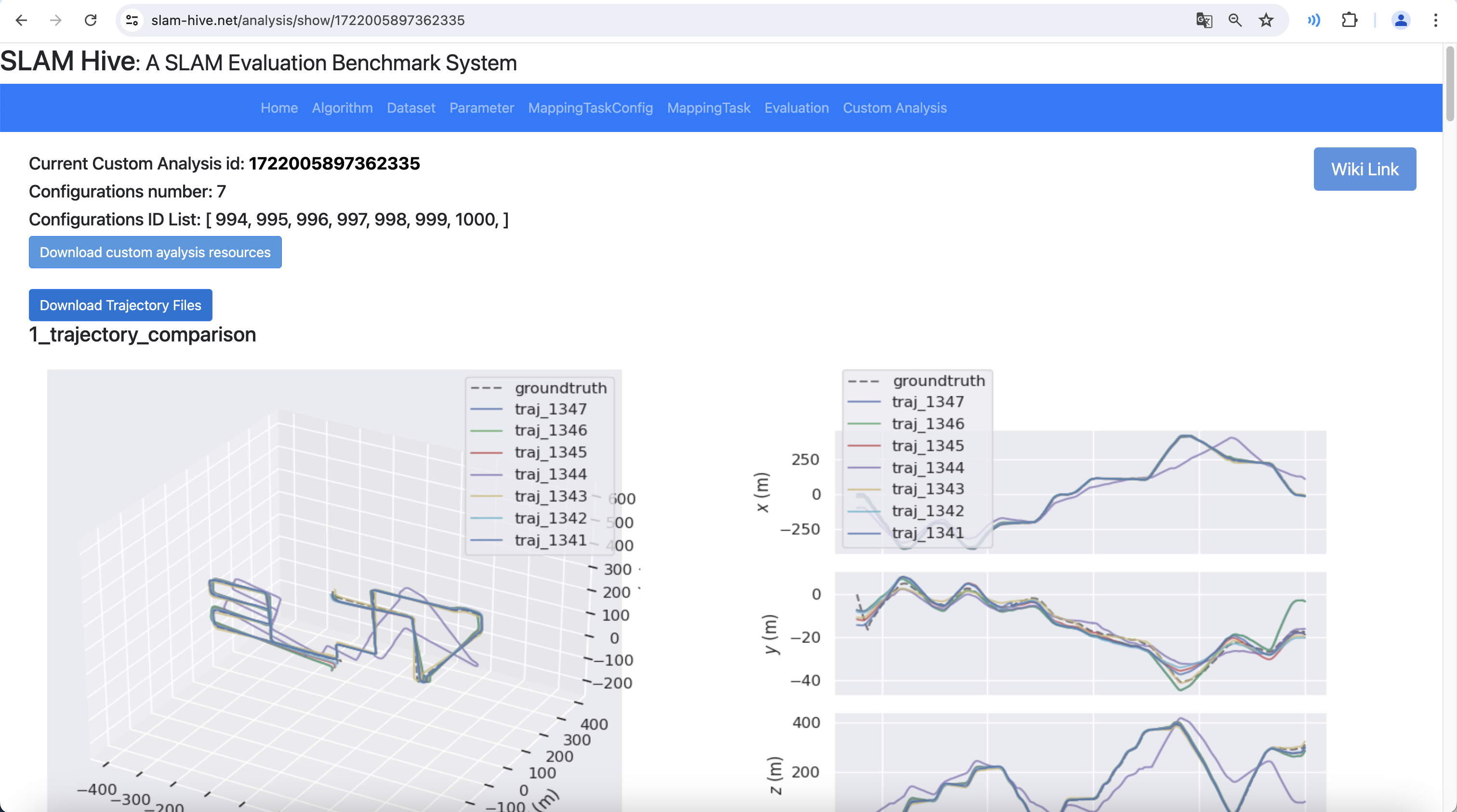Click the Download Trajectory Files button
The width and height of the screenshot is (1457, 812).
[x=120, y=305]
